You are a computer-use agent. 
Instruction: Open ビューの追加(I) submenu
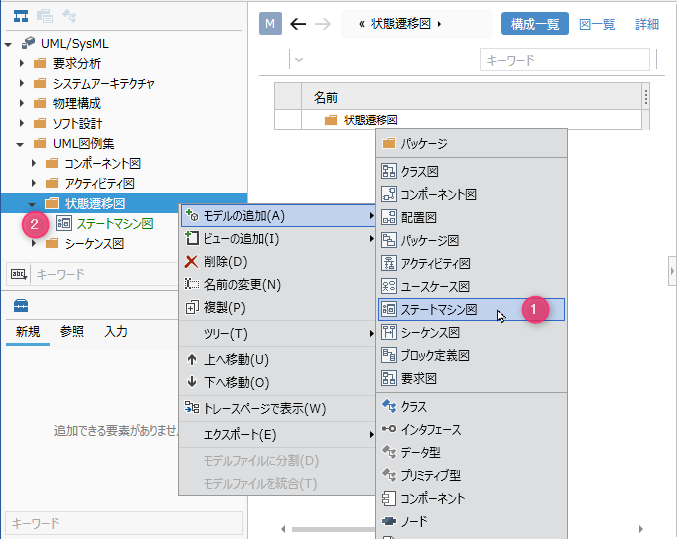(278, 238)
